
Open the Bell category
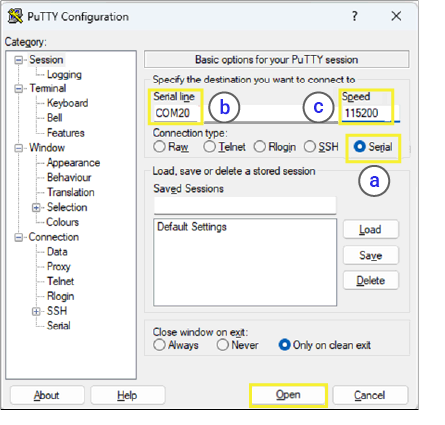55,118
